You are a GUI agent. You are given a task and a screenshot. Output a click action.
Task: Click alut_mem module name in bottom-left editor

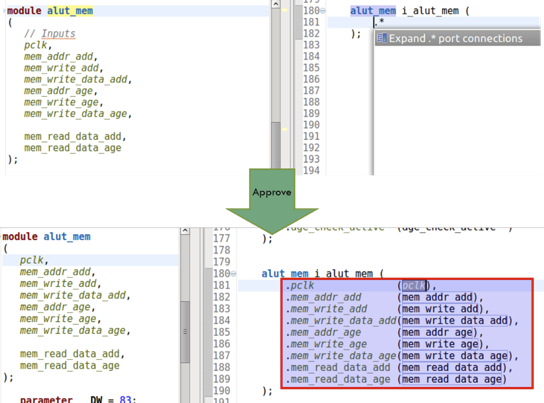click(x=67, y=237)
